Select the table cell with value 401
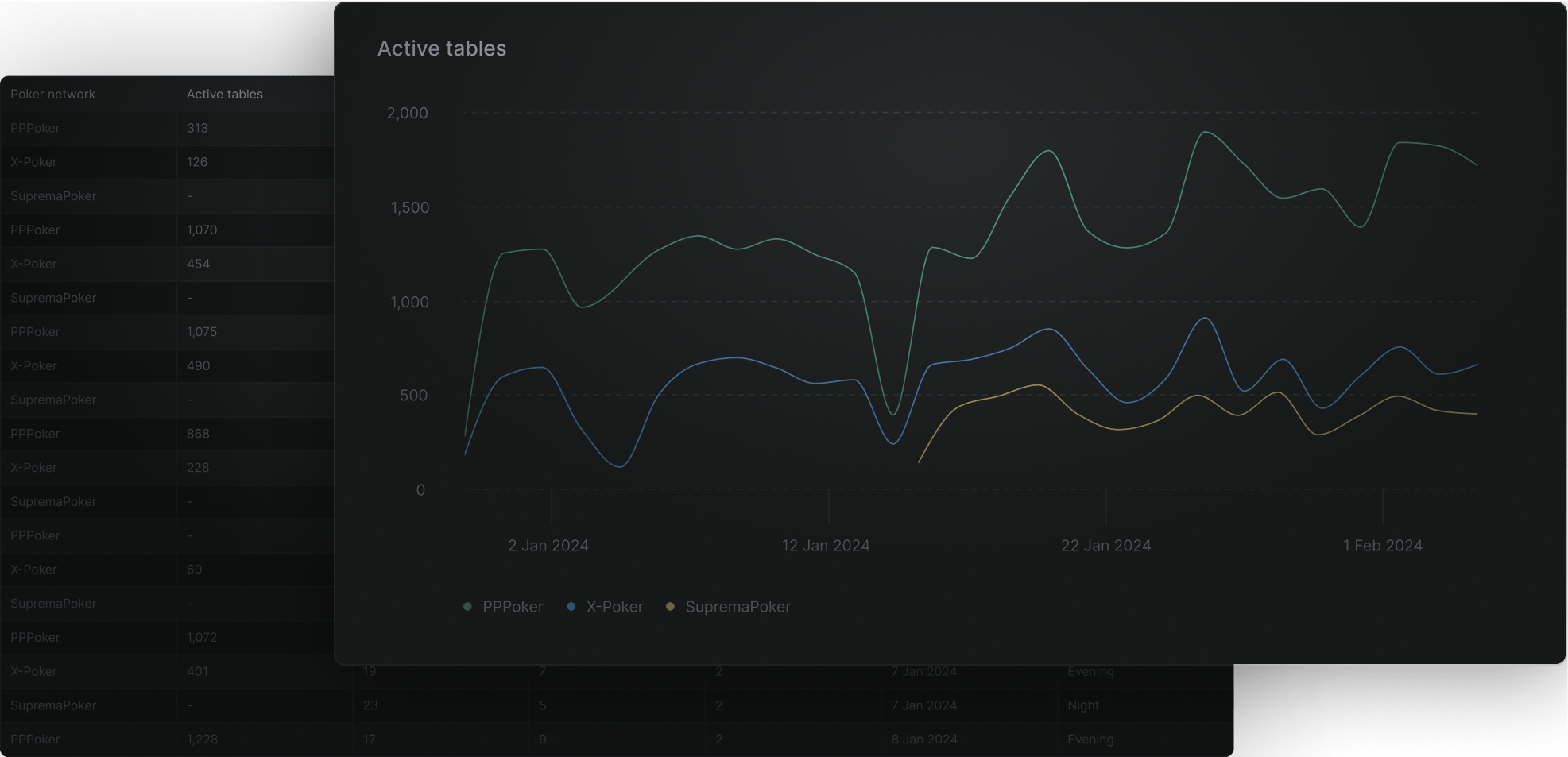Image resolution: width=1568 pixels, height=757 pixels. tap(197, 672)
